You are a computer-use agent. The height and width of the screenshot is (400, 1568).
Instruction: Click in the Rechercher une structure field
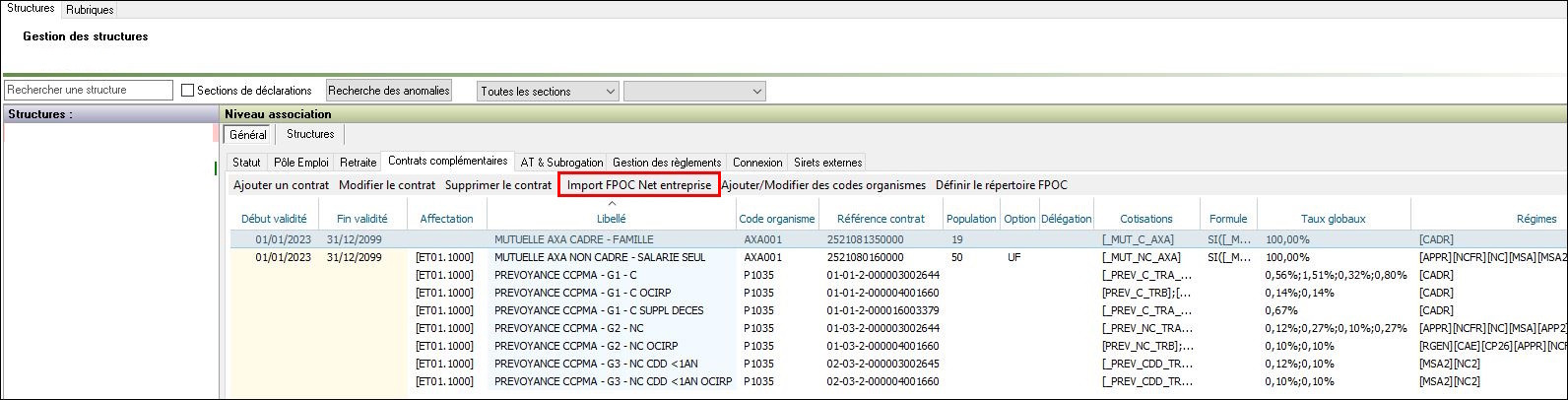88,90
